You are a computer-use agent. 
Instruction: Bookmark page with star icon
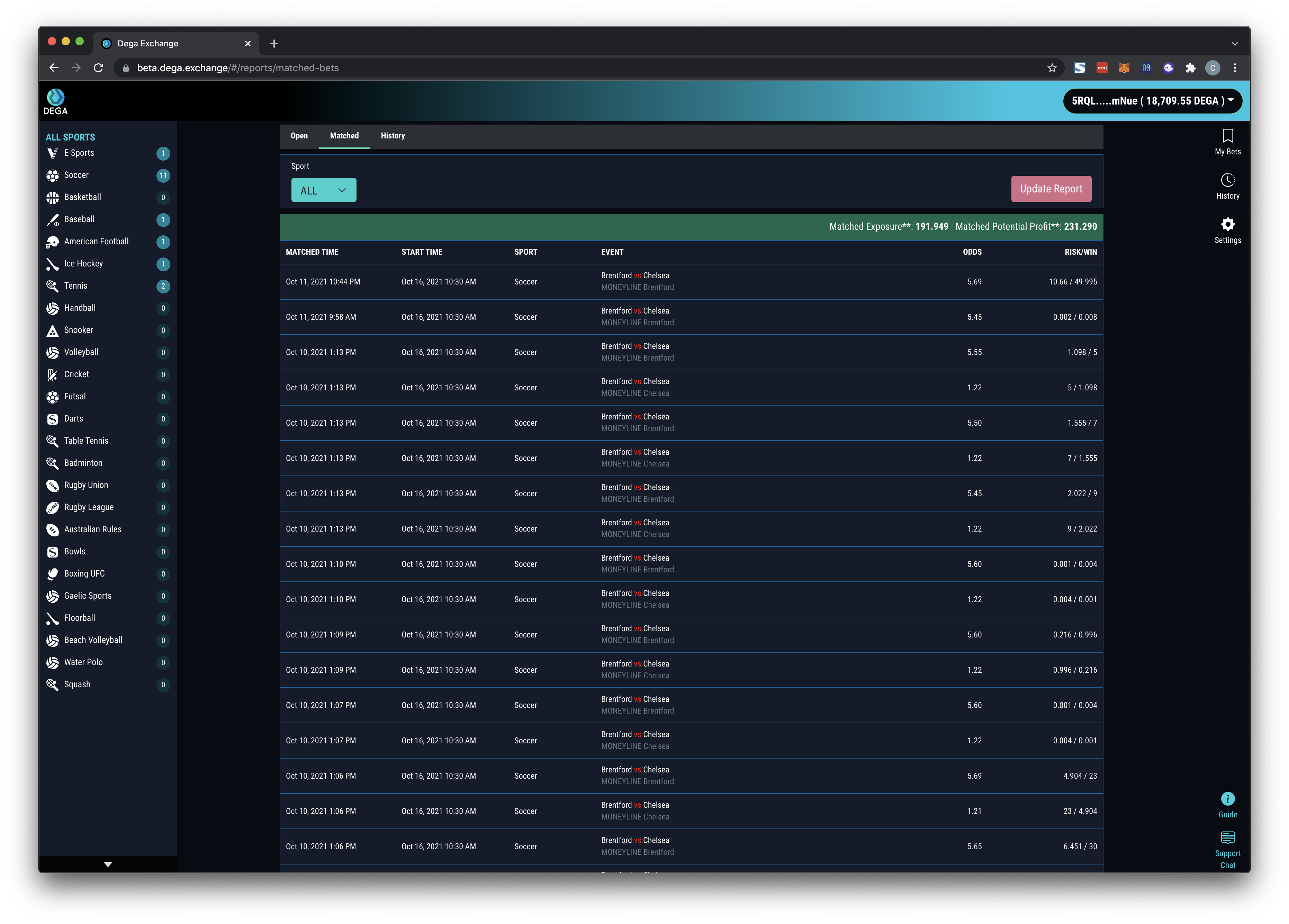click(1052, 68)
